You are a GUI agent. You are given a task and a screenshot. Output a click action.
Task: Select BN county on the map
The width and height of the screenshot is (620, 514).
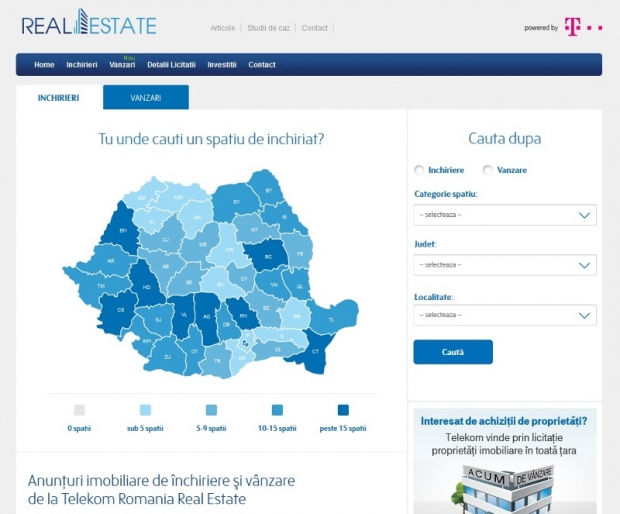[197, 217]
